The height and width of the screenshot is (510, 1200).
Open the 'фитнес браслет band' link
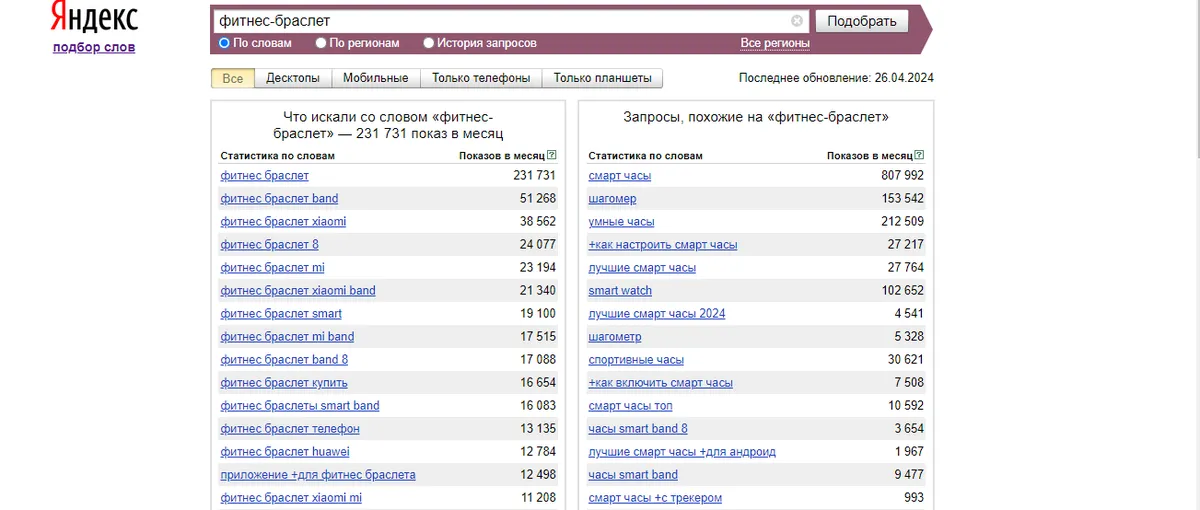pos(279,199)
